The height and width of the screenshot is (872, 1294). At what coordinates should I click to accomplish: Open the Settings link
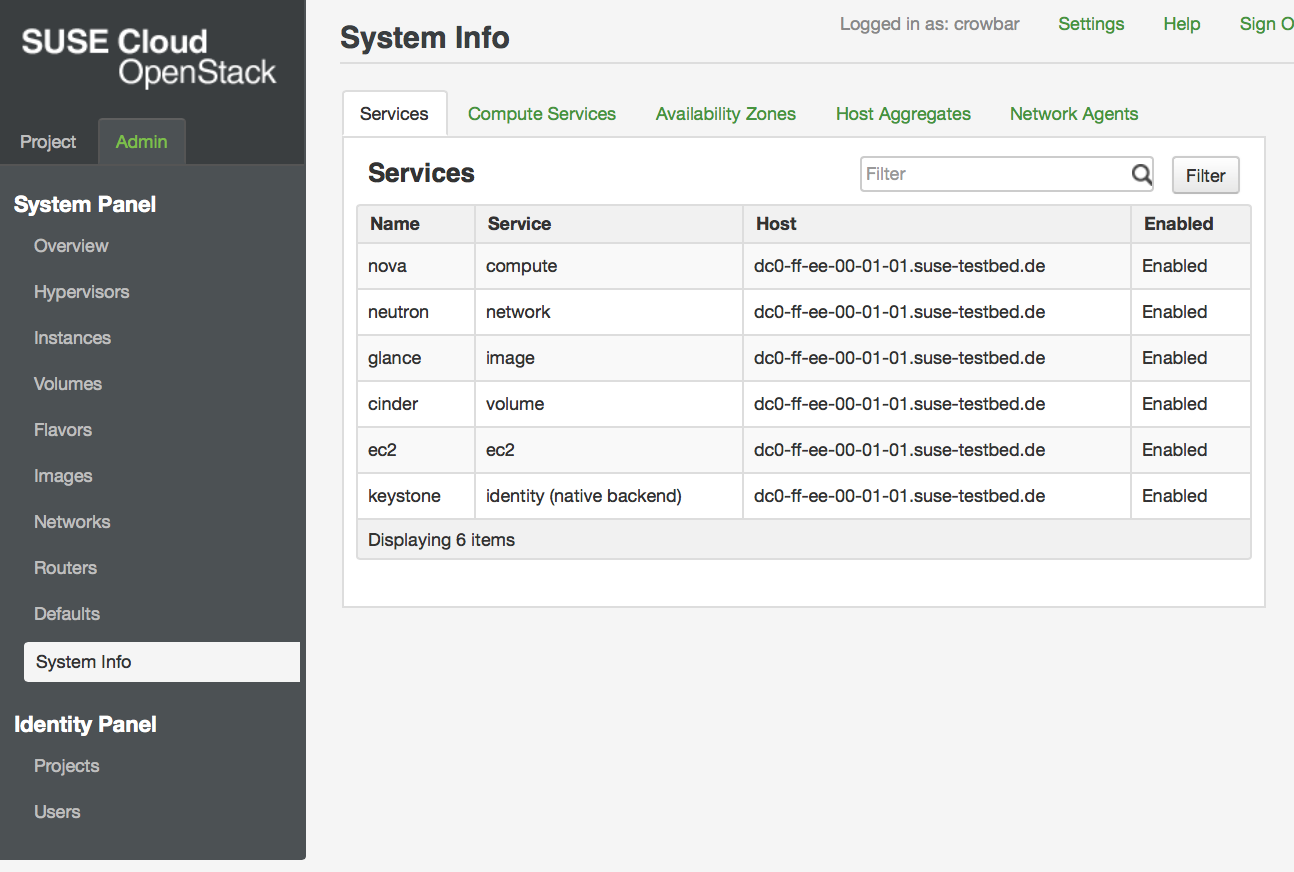click(x=1091, y=24)
